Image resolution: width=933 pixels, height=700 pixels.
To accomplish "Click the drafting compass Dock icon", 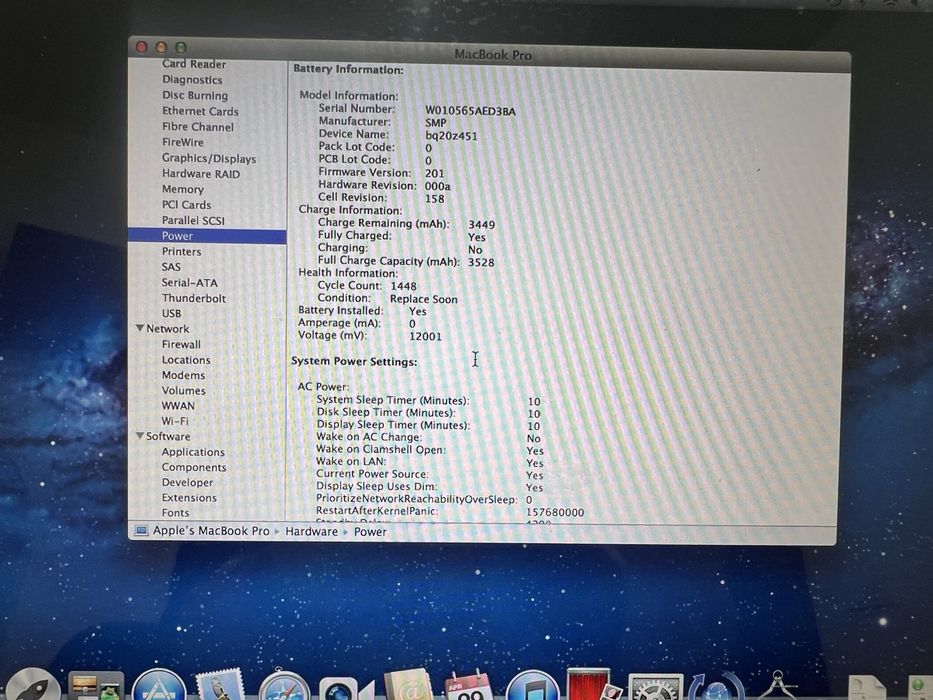I will point(777,686).
